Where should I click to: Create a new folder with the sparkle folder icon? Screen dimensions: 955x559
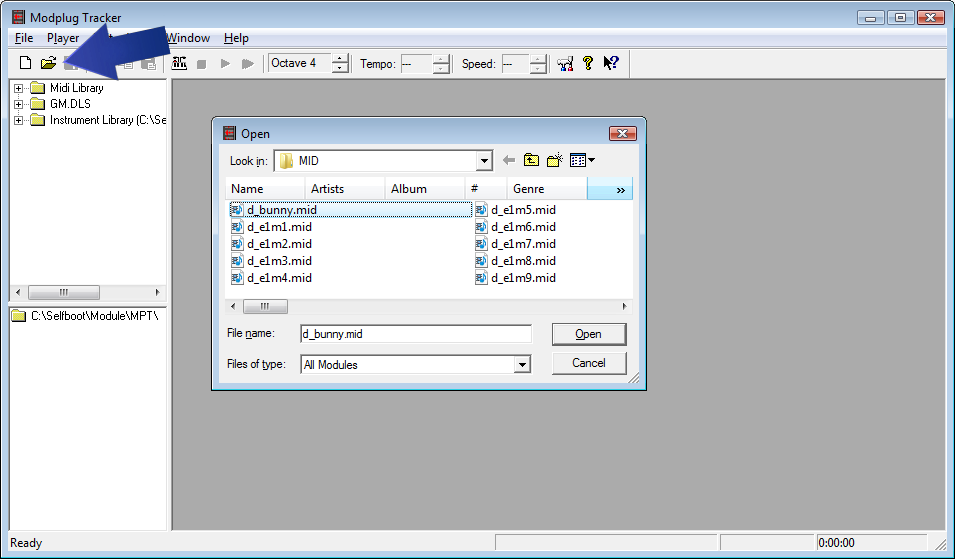pyautogui.click(x=554, y=160)
